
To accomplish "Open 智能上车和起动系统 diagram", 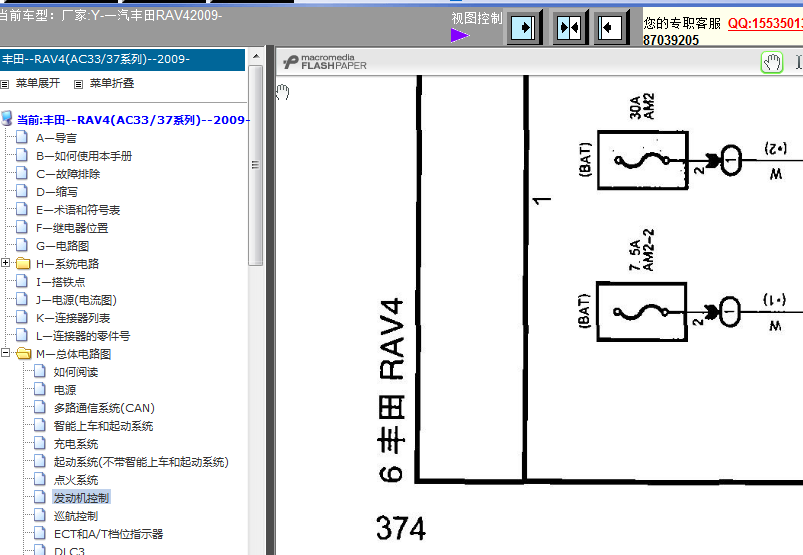I will click(103, 426).
